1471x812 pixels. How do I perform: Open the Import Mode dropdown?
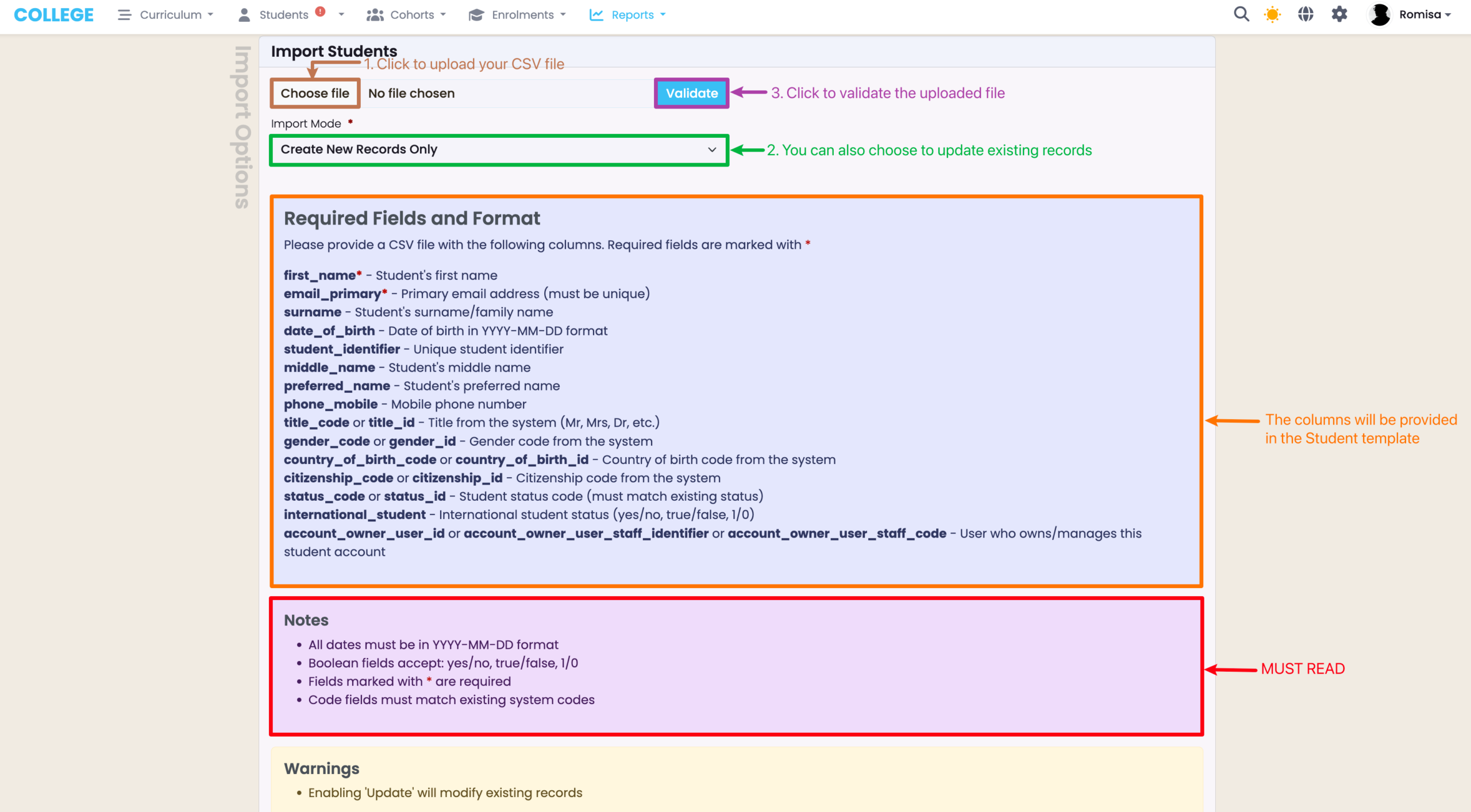[x=499, y=149]
